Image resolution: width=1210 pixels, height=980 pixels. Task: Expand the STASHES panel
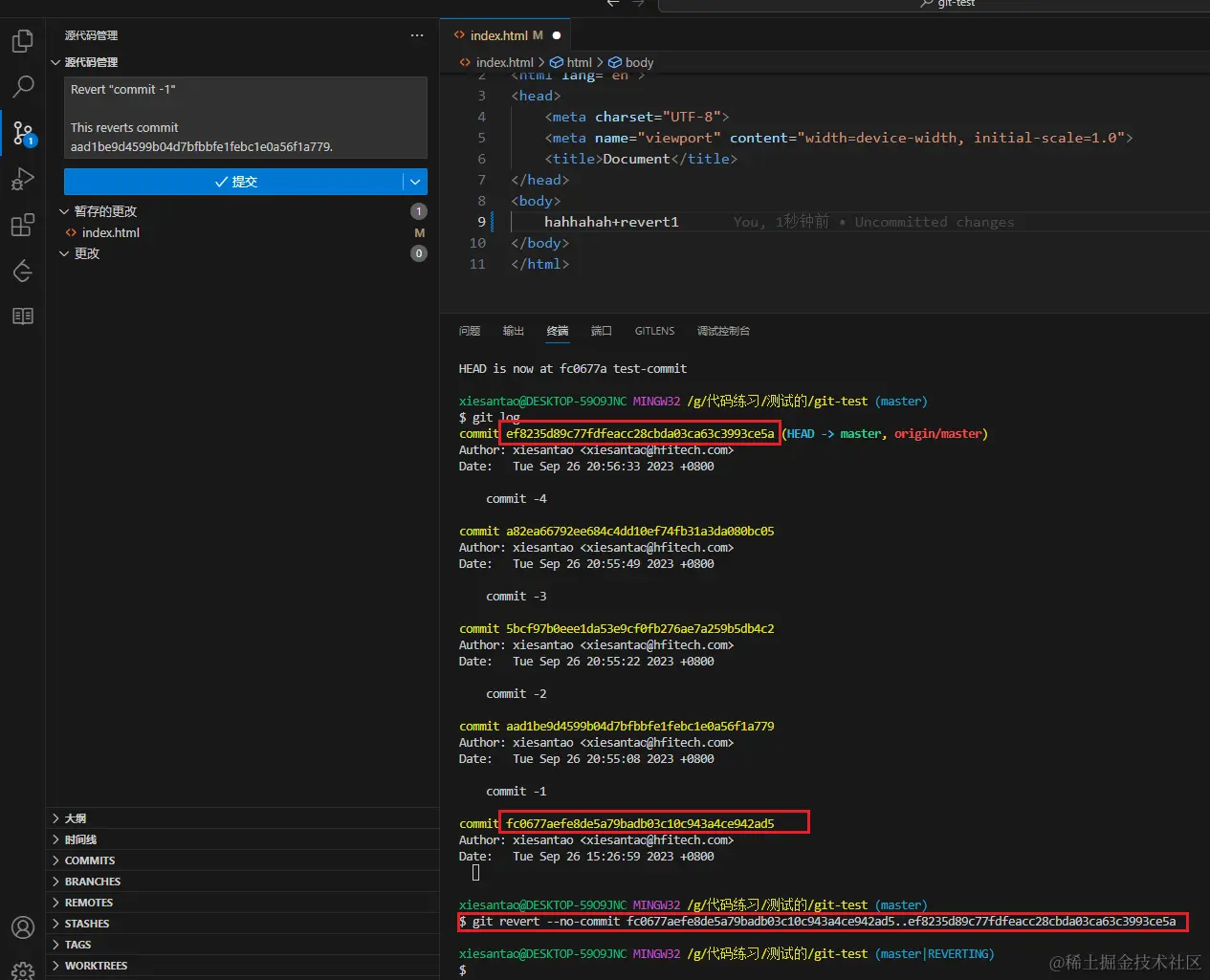coord(86,924)
